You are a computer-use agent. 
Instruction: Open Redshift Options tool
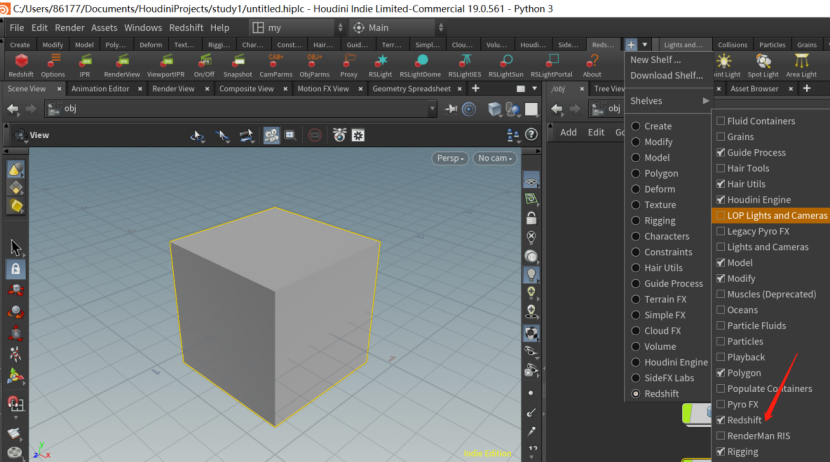53,65
